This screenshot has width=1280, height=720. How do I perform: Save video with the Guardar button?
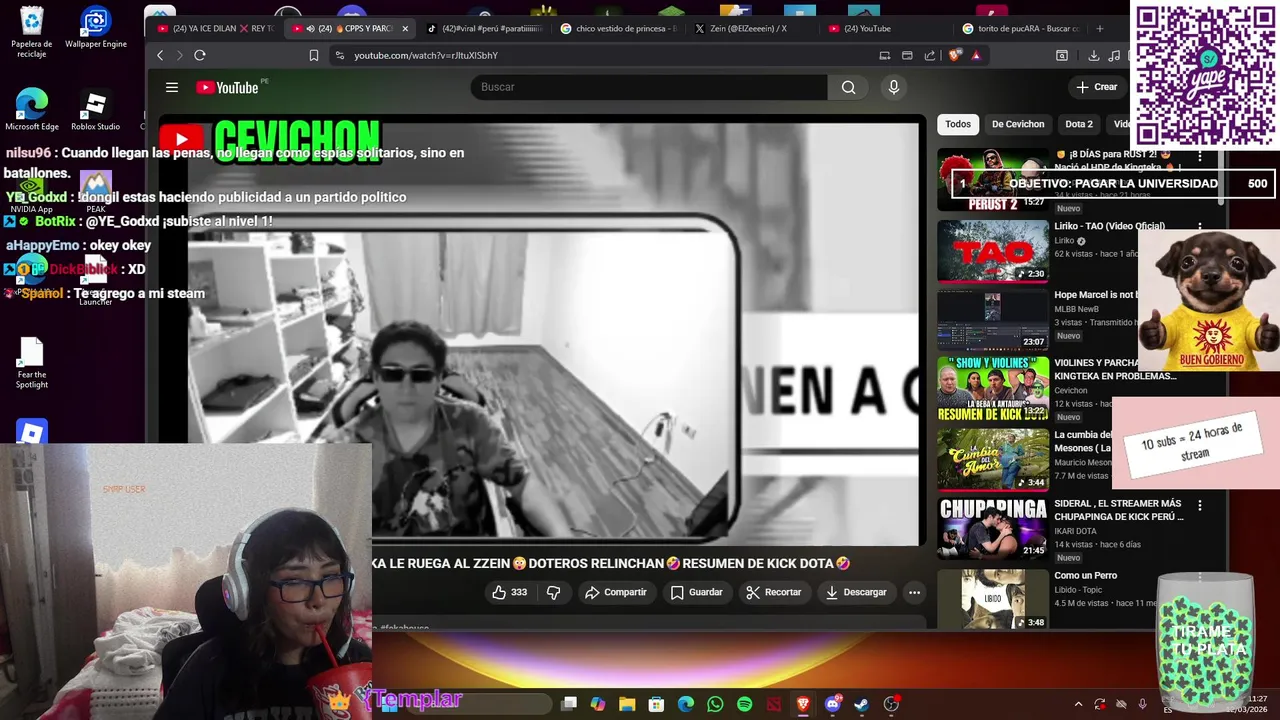click(x=696, y=592)
